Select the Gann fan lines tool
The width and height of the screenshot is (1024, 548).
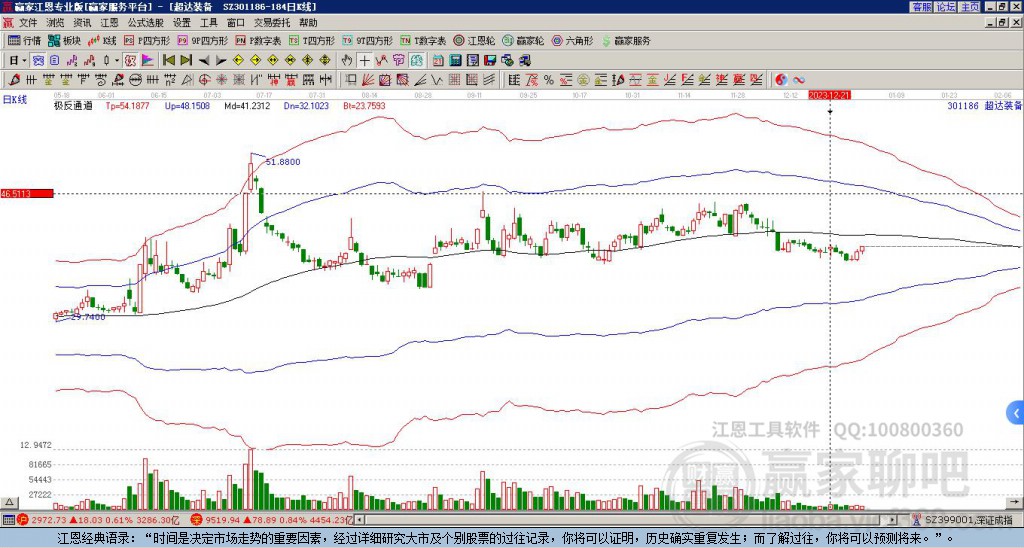368,80
